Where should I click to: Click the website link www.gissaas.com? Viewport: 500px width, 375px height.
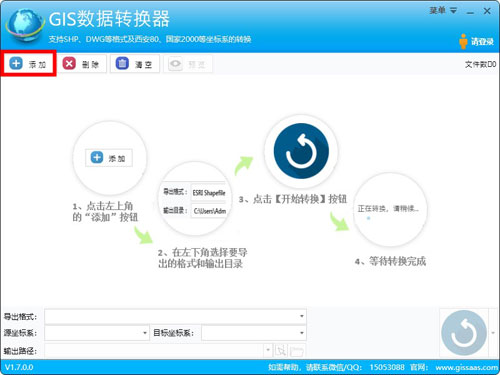coord(467,367)
